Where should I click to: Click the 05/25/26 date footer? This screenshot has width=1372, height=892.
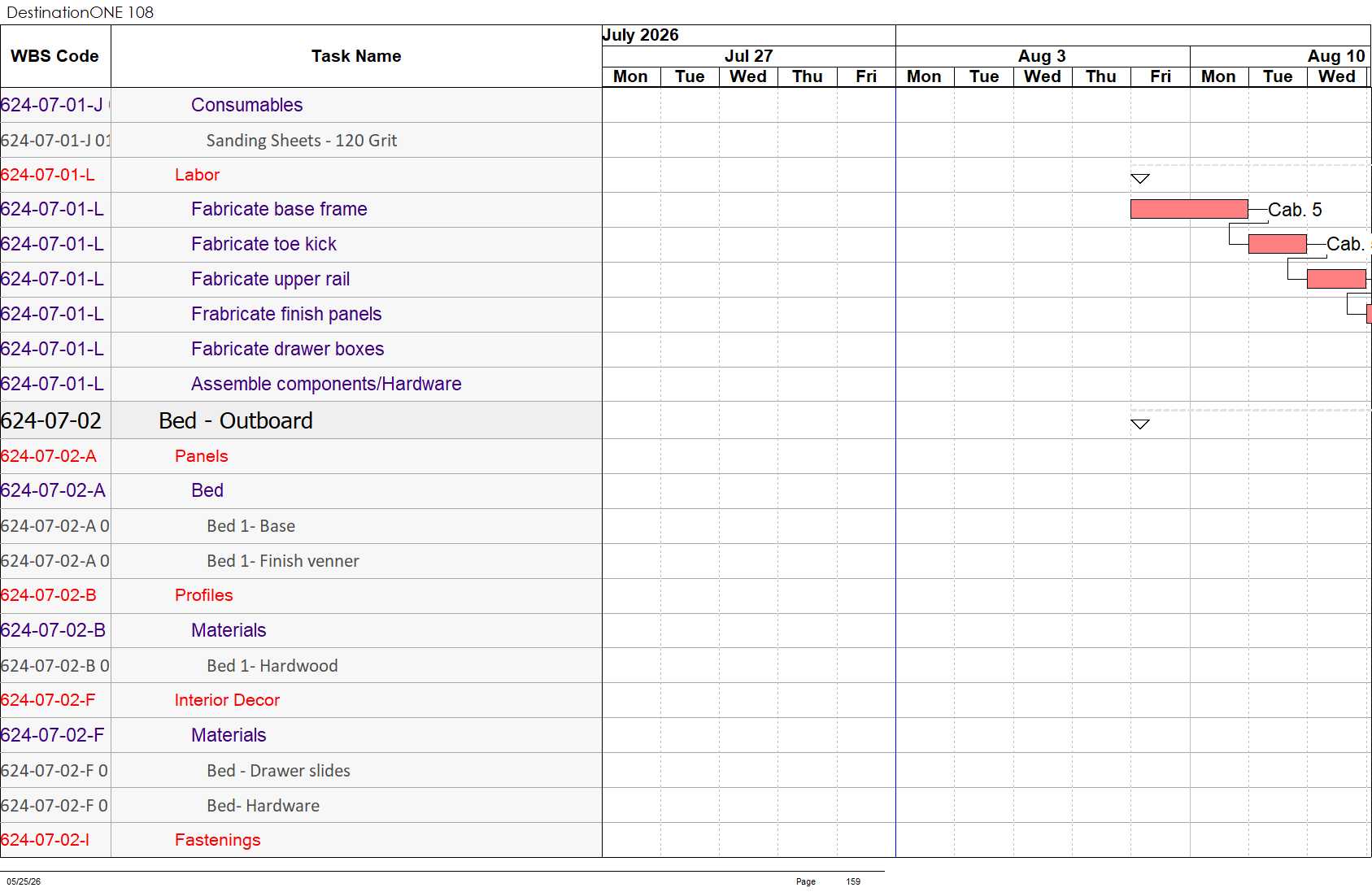[x=24, y=881]
